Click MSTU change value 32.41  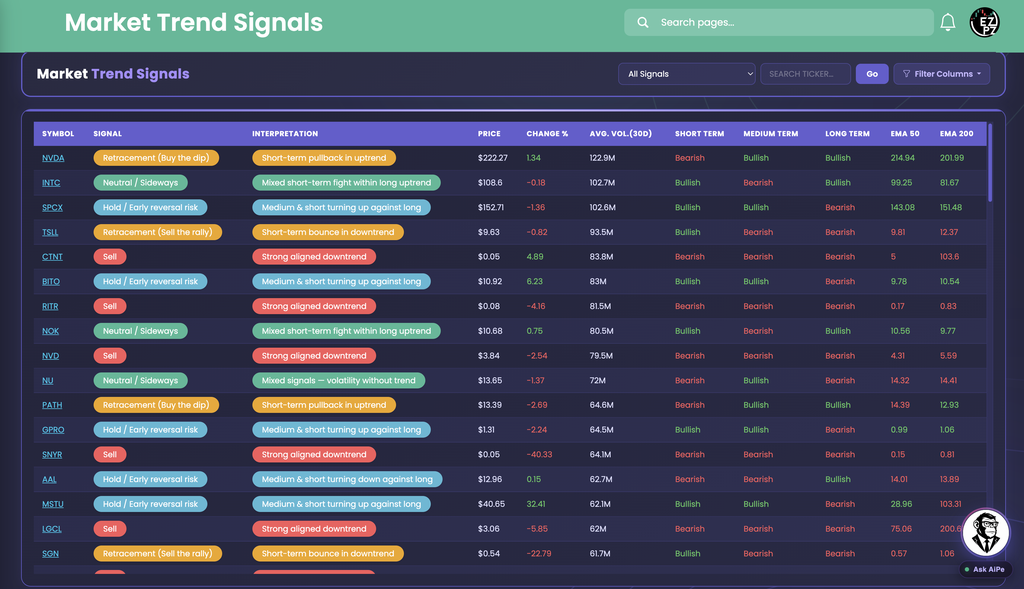536,505
